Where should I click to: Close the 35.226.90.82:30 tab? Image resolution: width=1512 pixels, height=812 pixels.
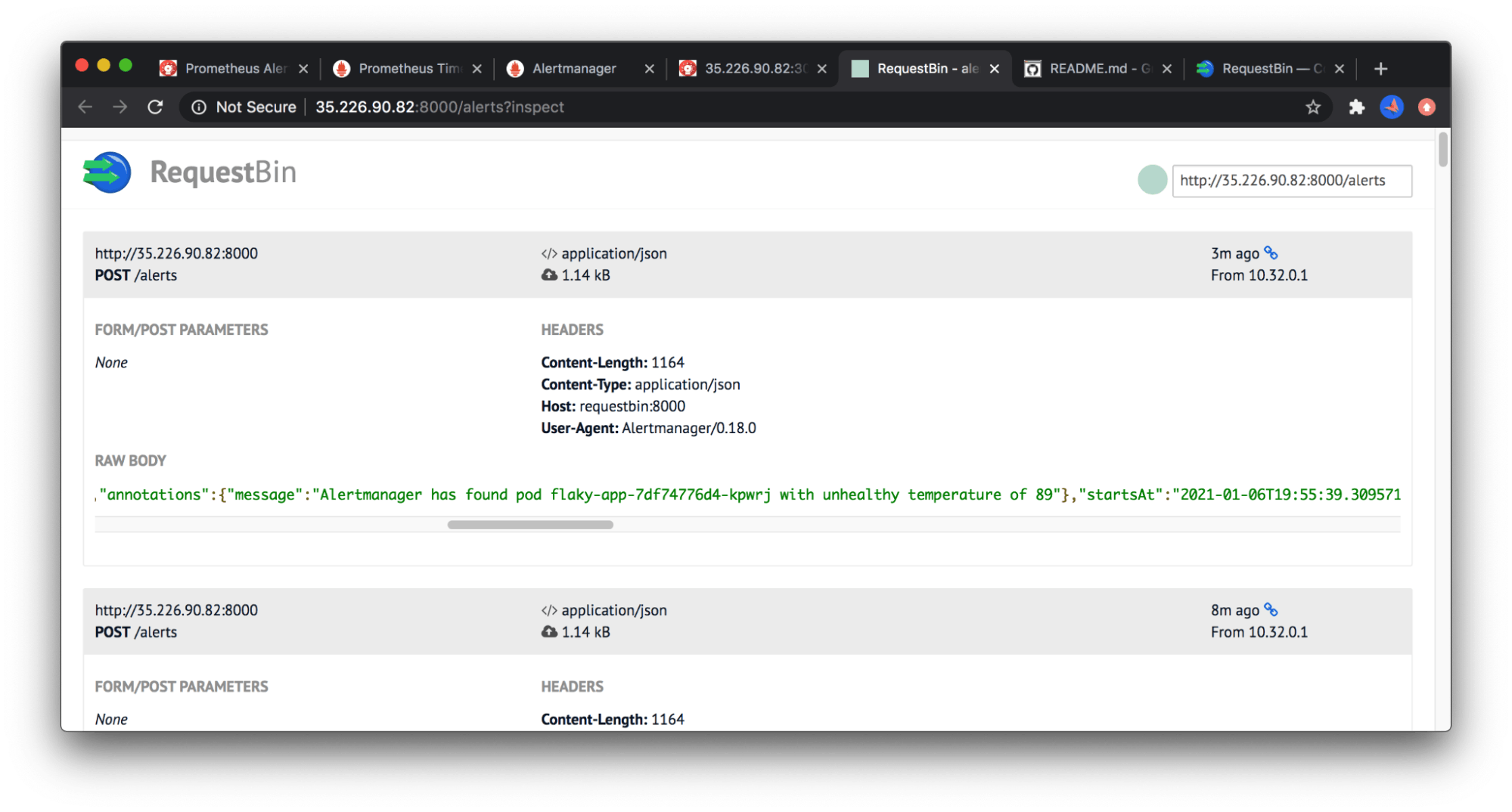pos(821,69)
